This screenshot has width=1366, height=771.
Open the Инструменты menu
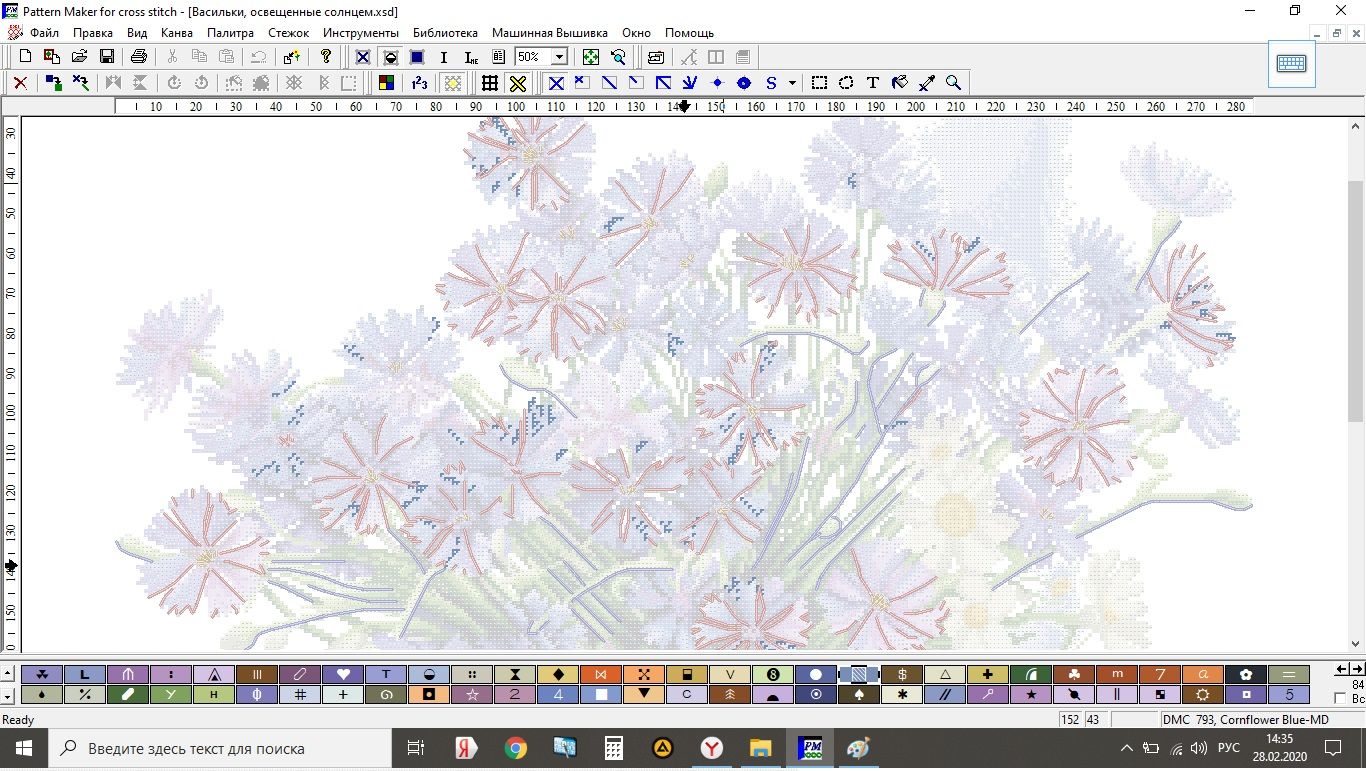point(360,33)
